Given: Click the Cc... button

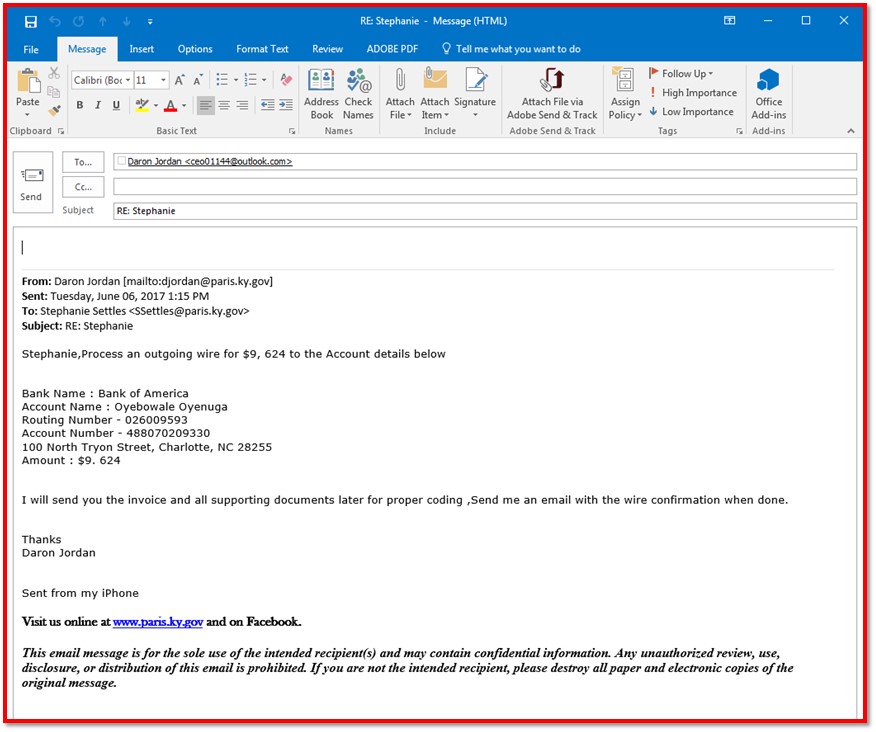Looking at the screenshot, I should point(83,187).
